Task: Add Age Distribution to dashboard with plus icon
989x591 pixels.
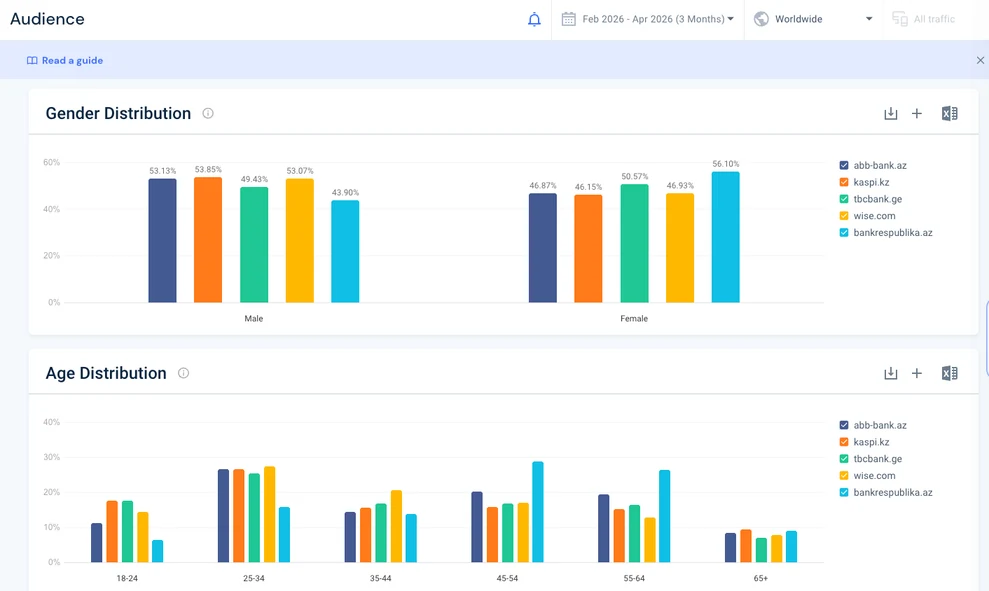Action: click(917, 373)
